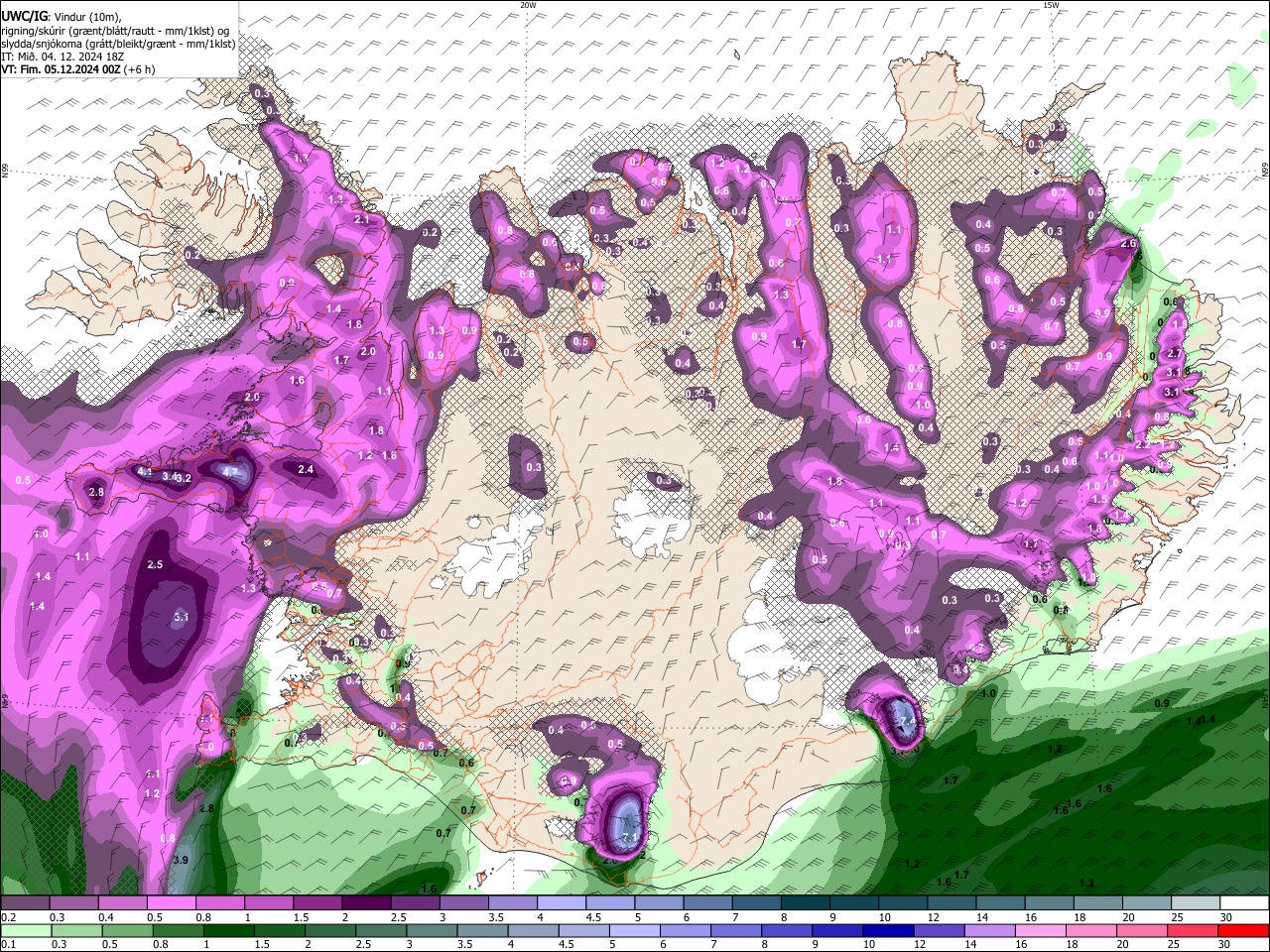This screenshot has width=1270, height=952.
Task: Click the 'IT: Mið. 04. 12. 2024 18Z' line
Action: (x=63, y=58)
